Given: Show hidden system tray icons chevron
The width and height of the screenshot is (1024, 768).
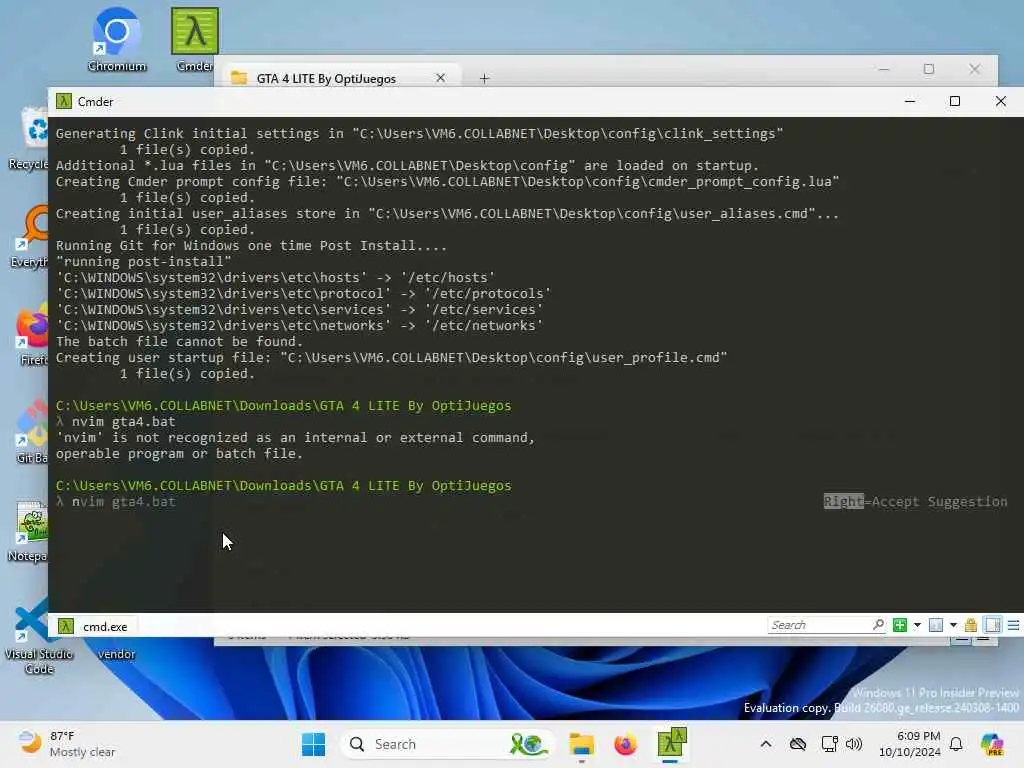Looking at the screenshot, I should tap(765, 744).
